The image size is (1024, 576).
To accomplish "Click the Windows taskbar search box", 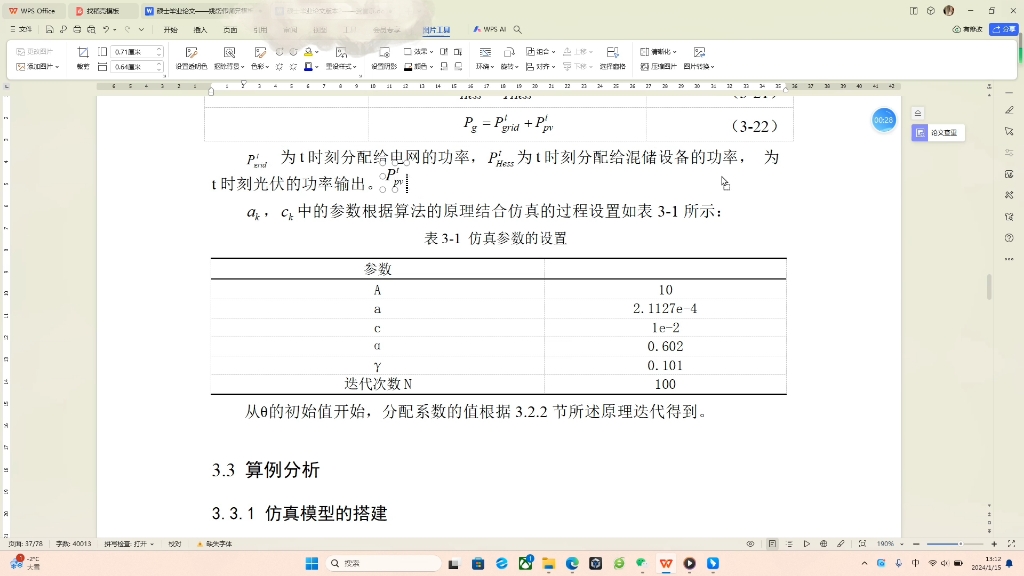I will pos(385,563).
